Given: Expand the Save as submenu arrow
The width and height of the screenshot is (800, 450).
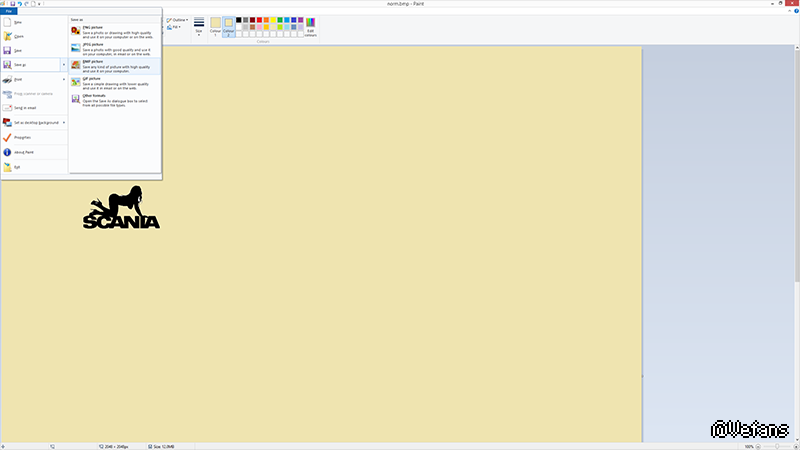Looking at the screenshot, I should (64, 65).
